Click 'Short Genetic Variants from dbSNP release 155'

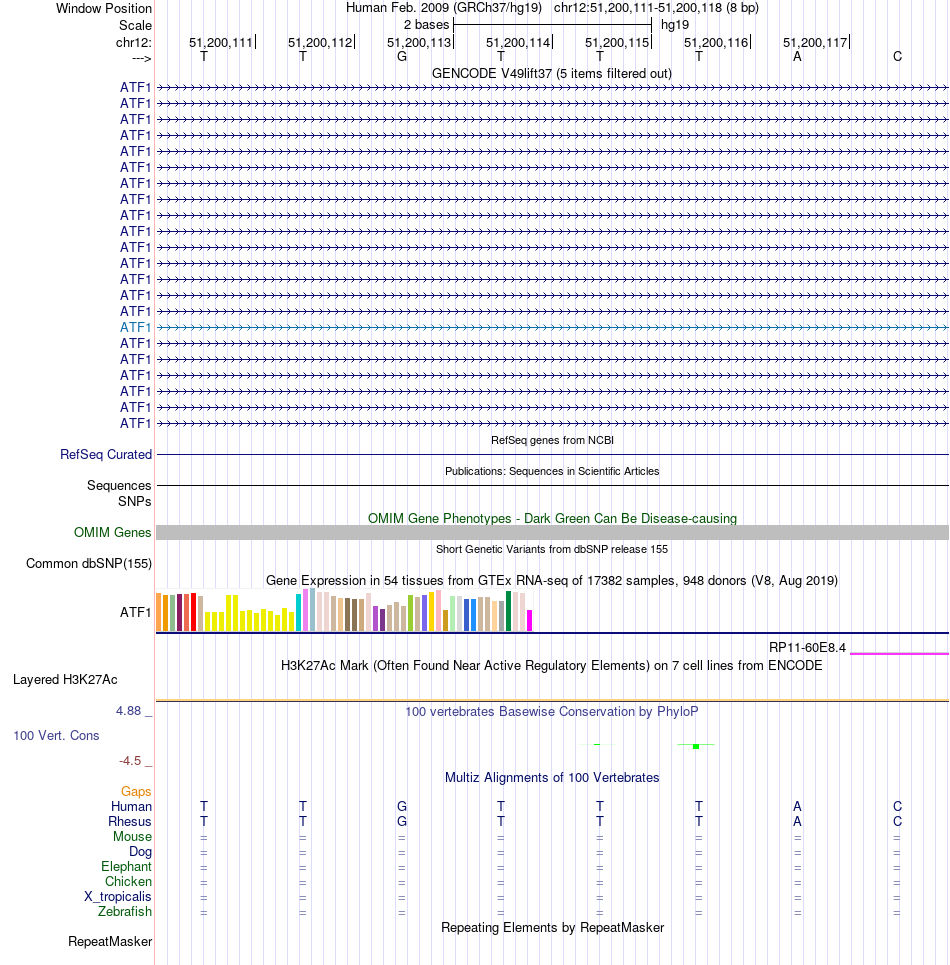click(552, 549)
